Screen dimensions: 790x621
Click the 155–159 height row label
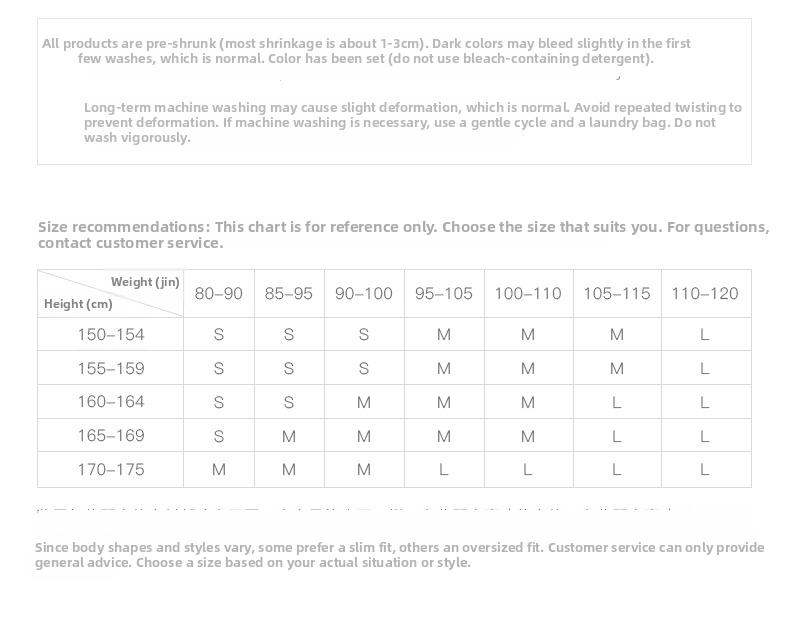pyautogui.click(x=111, y=368)
